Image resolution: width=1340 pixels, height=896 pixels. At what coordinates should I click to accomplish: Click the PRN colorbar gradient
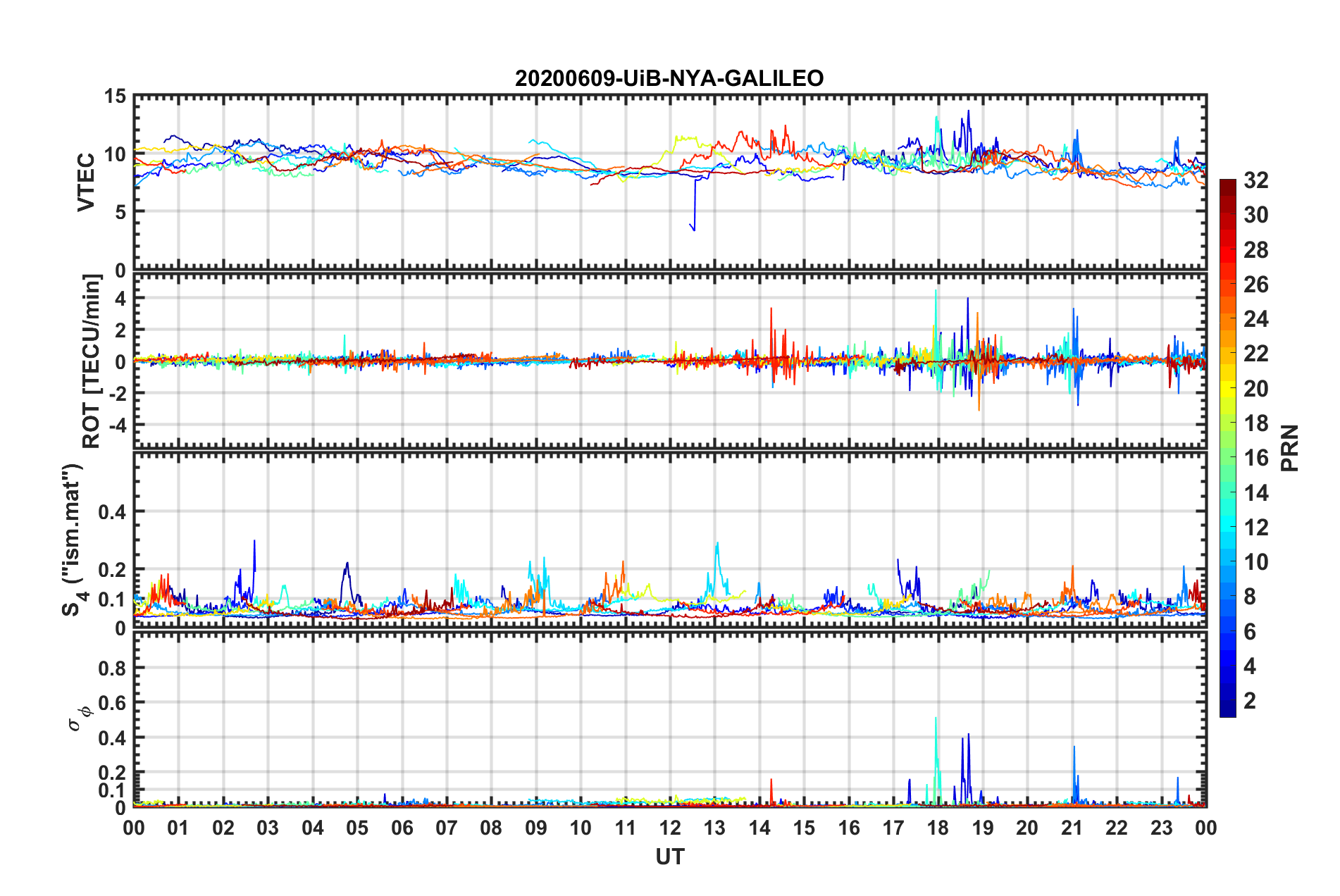(x=1227, y=448)
